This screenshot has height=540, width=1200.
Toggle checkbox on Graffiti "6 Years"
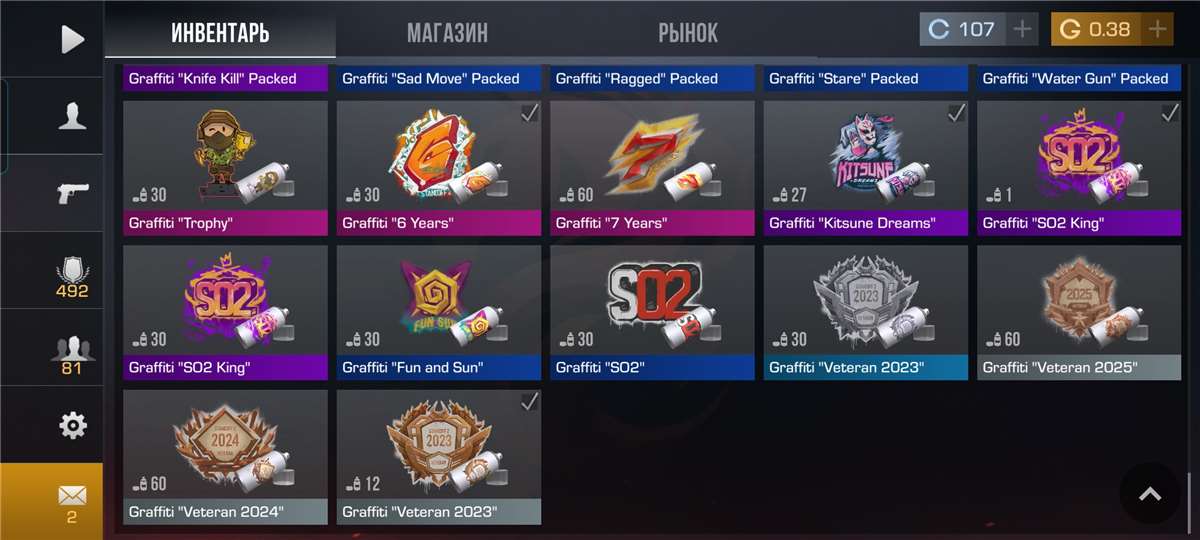(x=530, y=113)
